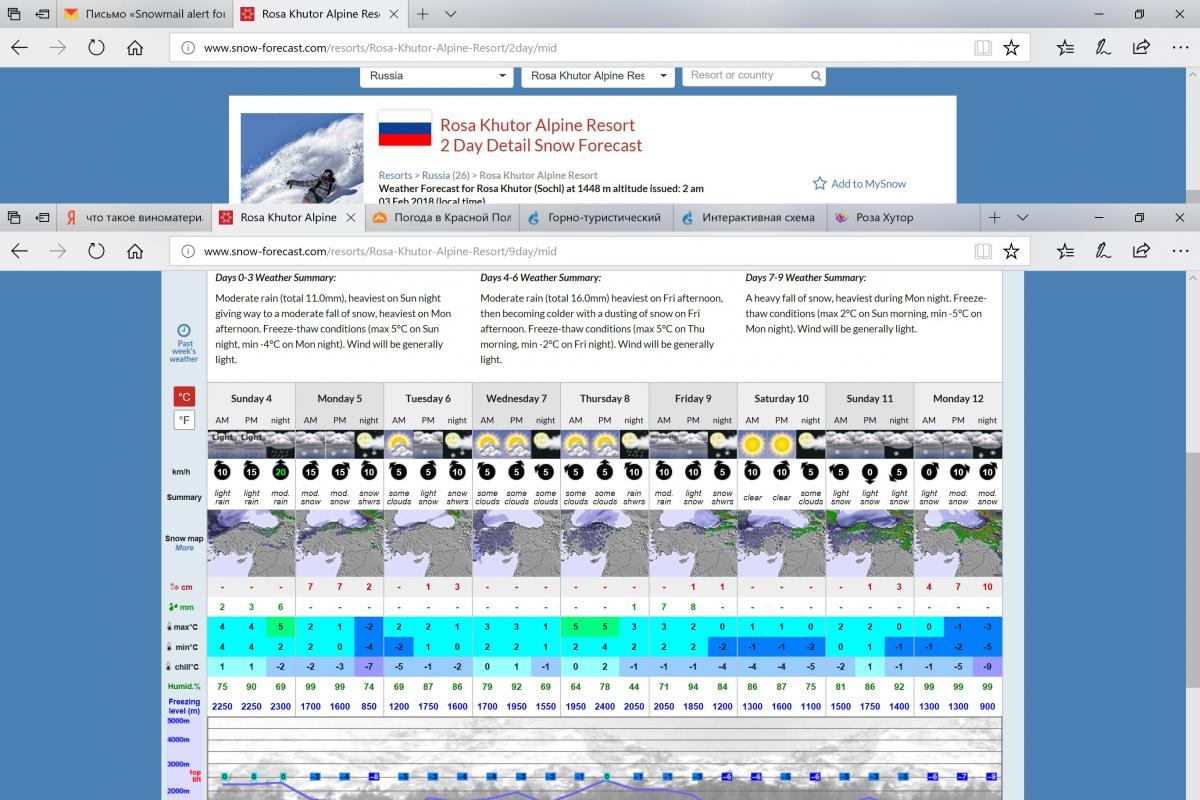The height and width of the screenshot is (800, 1200).
Task: Click freezing level value 2400
Action: coord(604,706)
